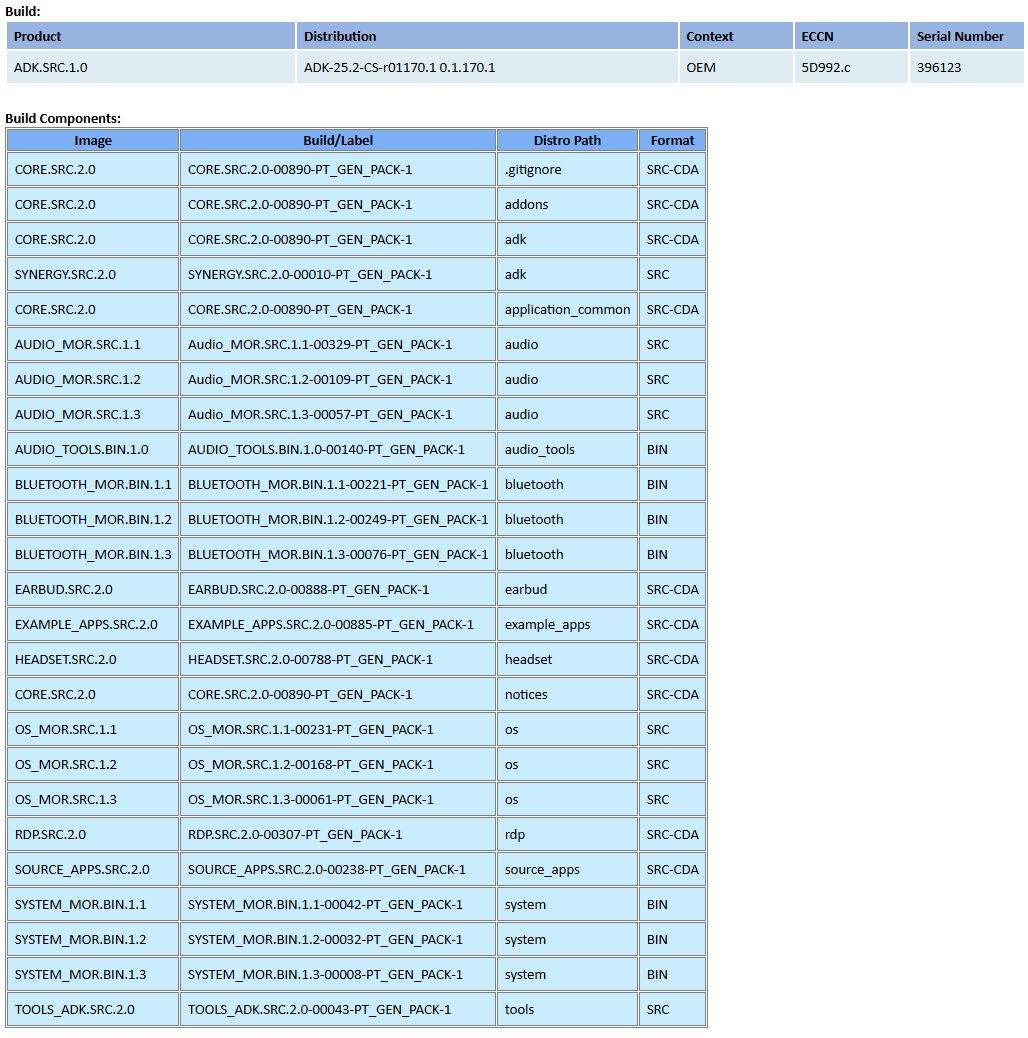Click the Distribution column header
The height and width of the screenshot is (1038, 1028).
coord(340,36)
